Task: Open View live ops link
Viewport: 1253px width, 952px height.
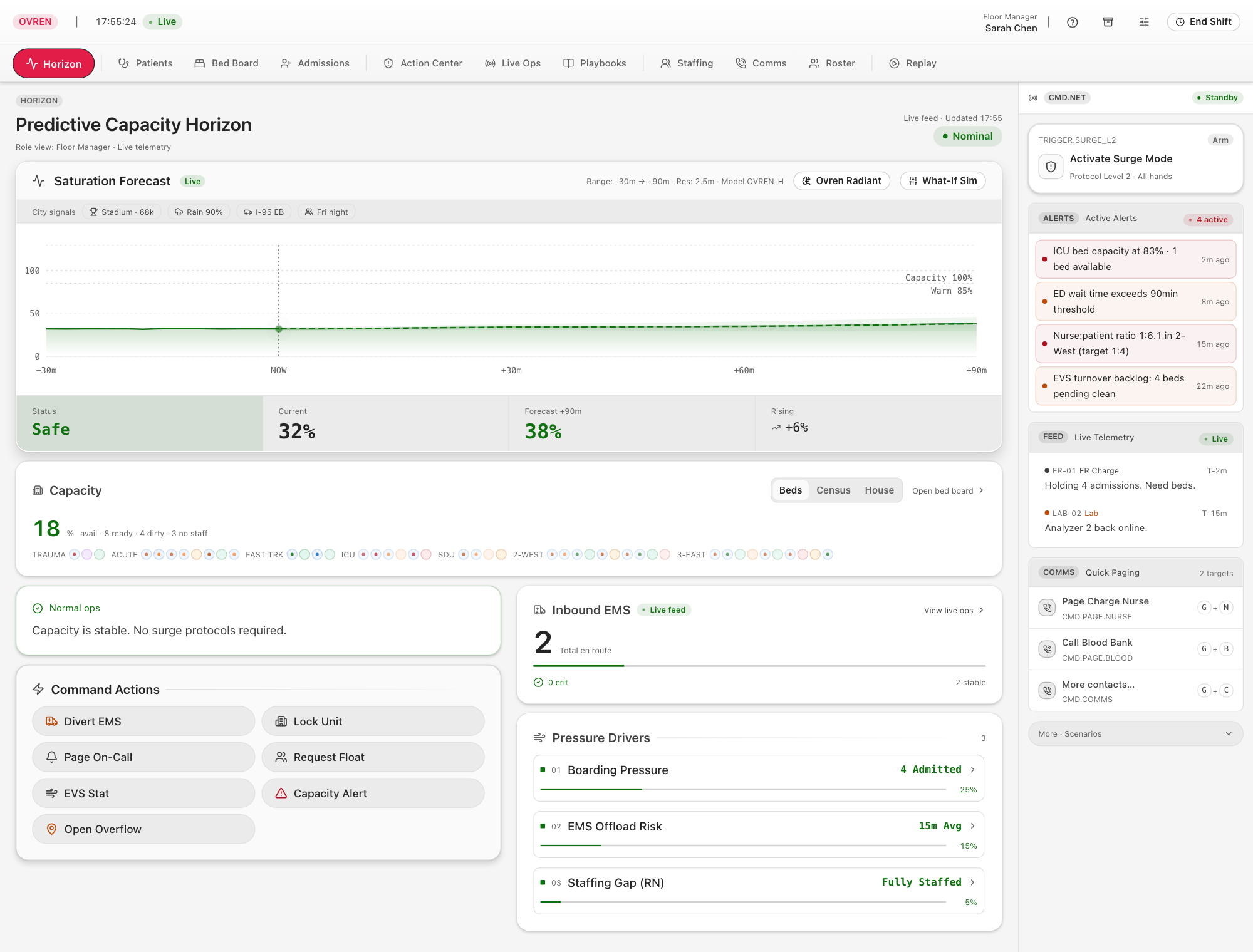Action: click(954, 611)
